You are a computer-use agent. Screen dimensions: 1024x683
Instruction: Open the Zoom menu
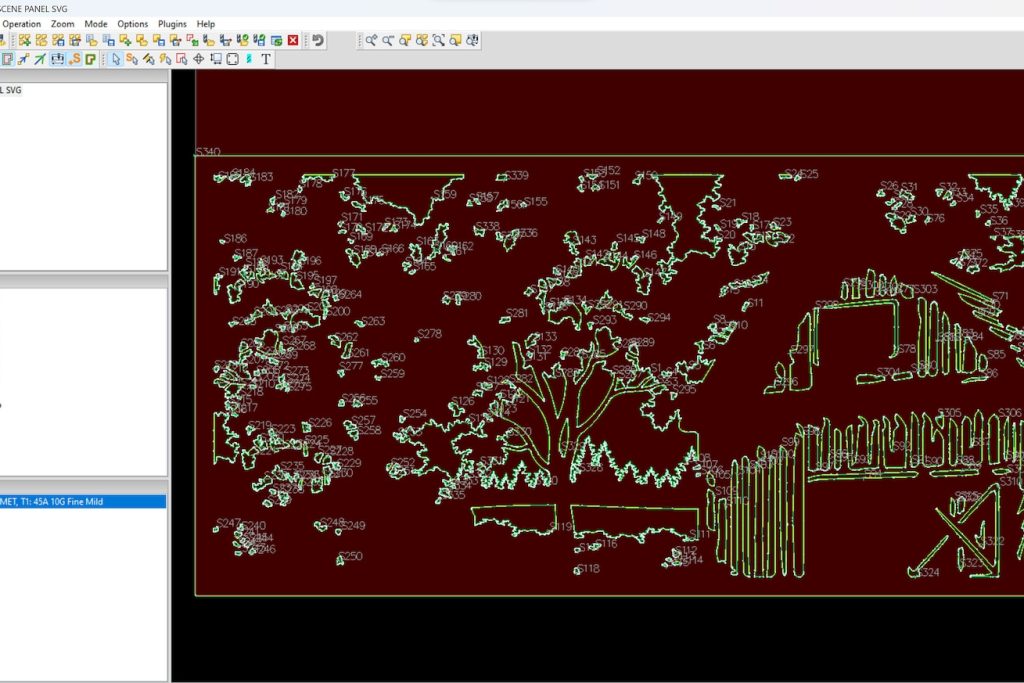coord(63,23)
